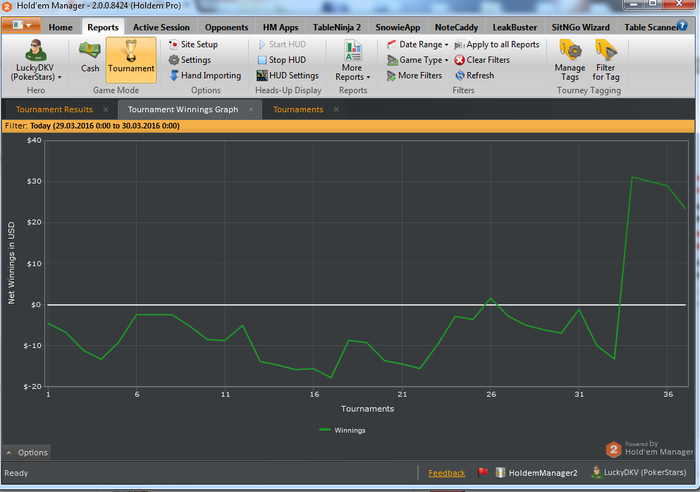The image size is (700, 492).
Task: Click the blue help question mark icon
Action: tap(682, 25)
